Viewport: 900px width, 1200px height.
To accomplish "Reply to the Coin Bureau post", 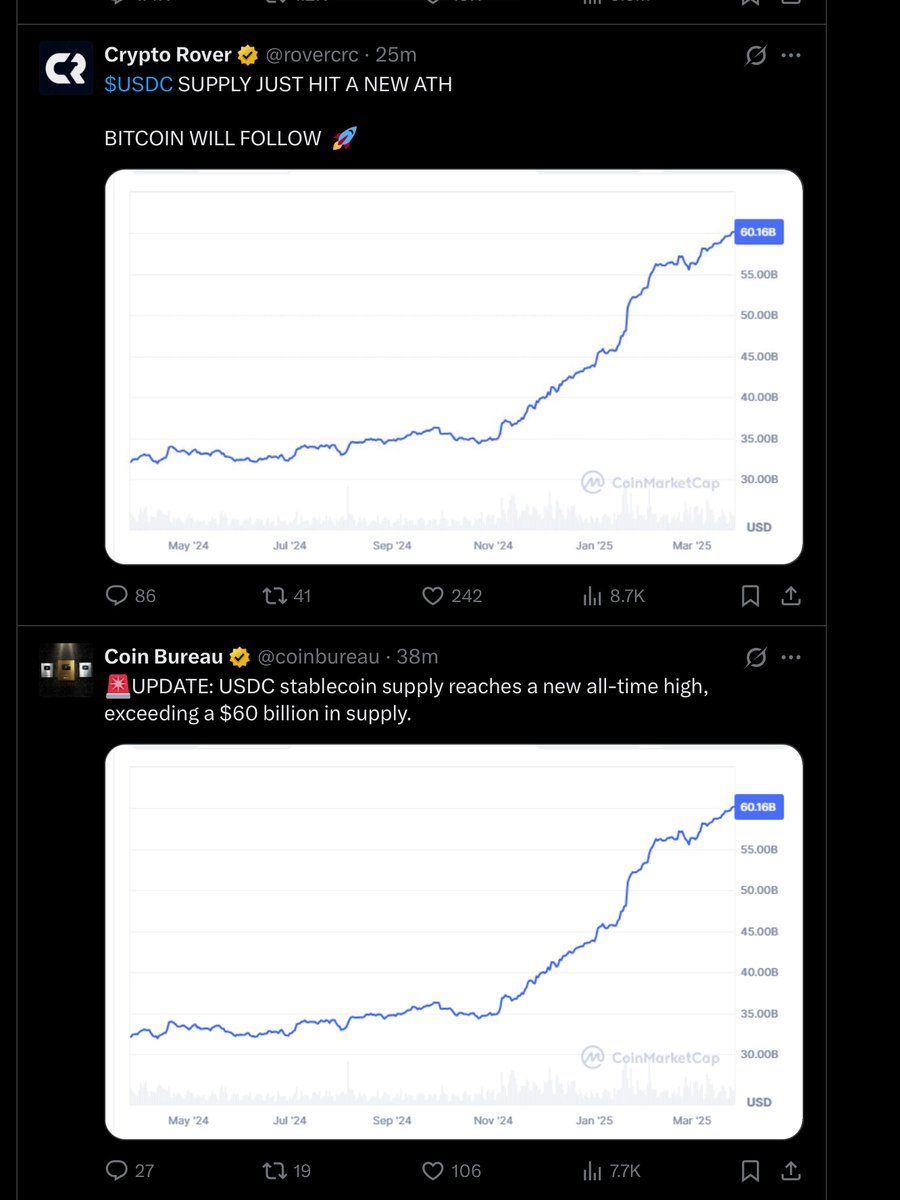I will pyautogui.click(x=130, y=1170).
